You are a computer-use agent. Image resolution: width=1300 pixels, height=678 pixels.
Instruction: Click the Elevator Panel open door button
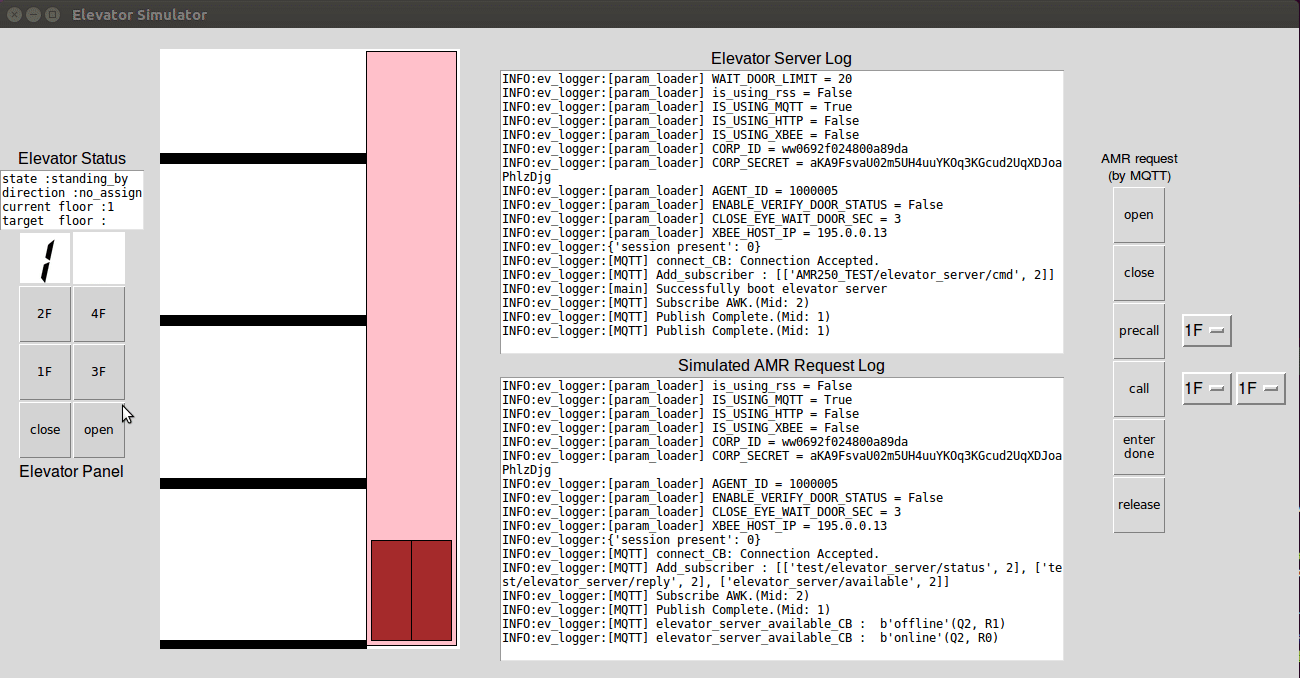coord(99,430)
